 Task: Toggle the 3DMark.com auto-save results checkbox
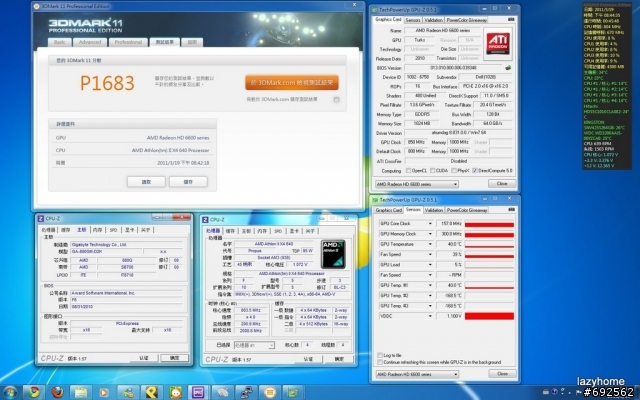(x=336, y=100)
